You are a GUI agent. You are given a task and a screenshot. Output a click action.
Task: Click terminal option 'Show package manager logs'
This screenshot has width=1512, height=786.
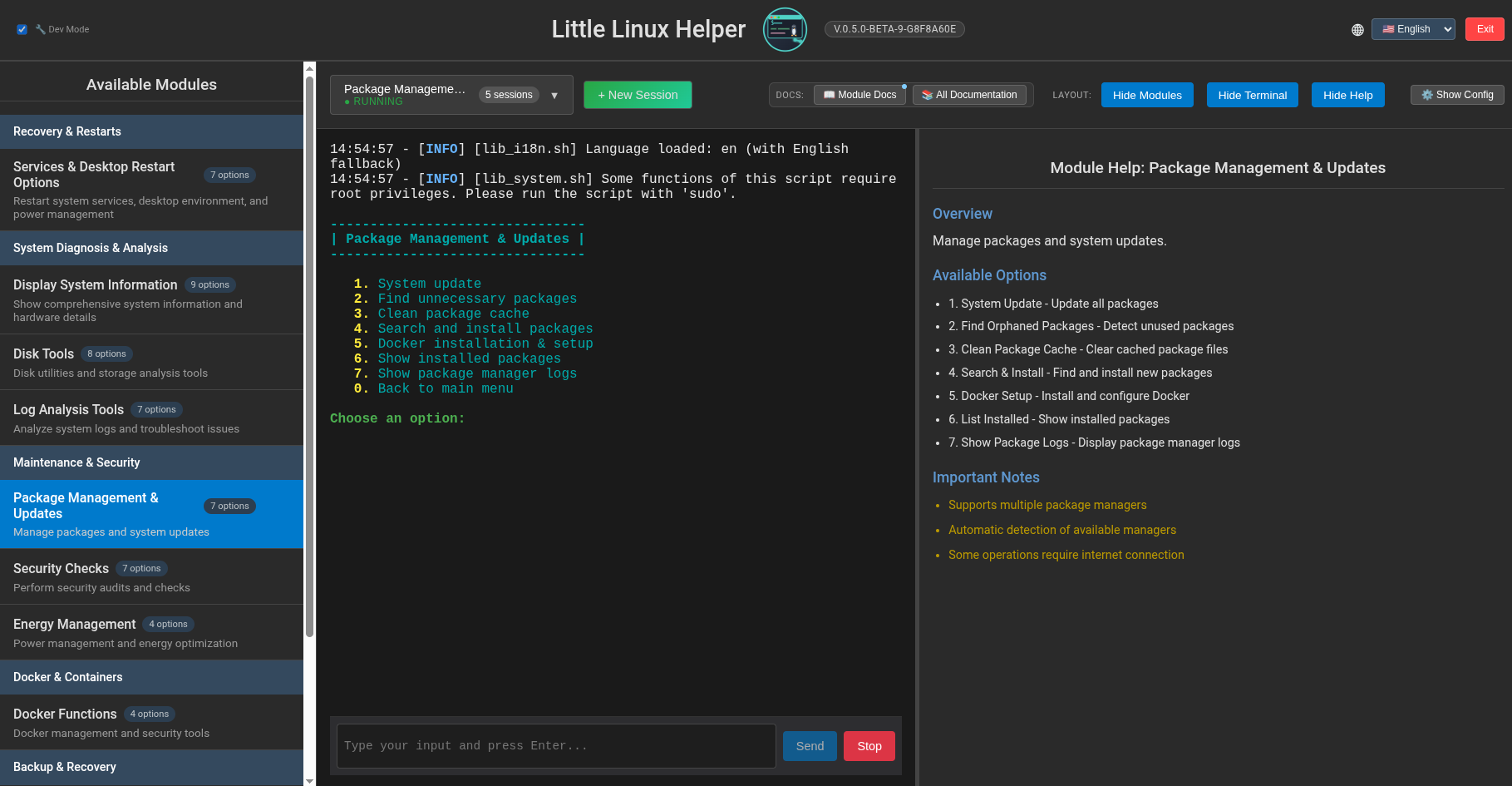477,373
